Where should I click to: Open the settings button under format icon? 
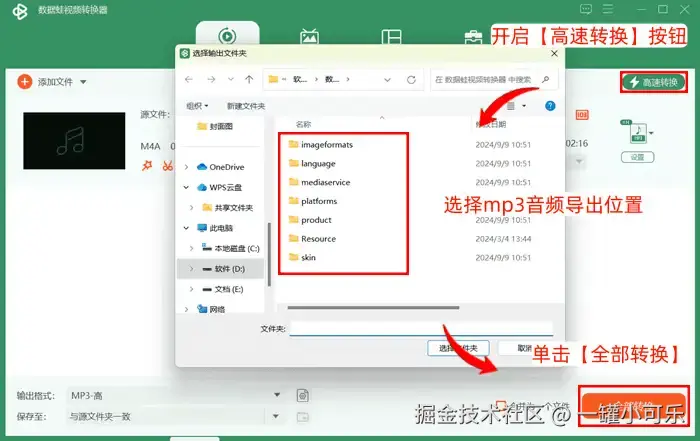638,157
